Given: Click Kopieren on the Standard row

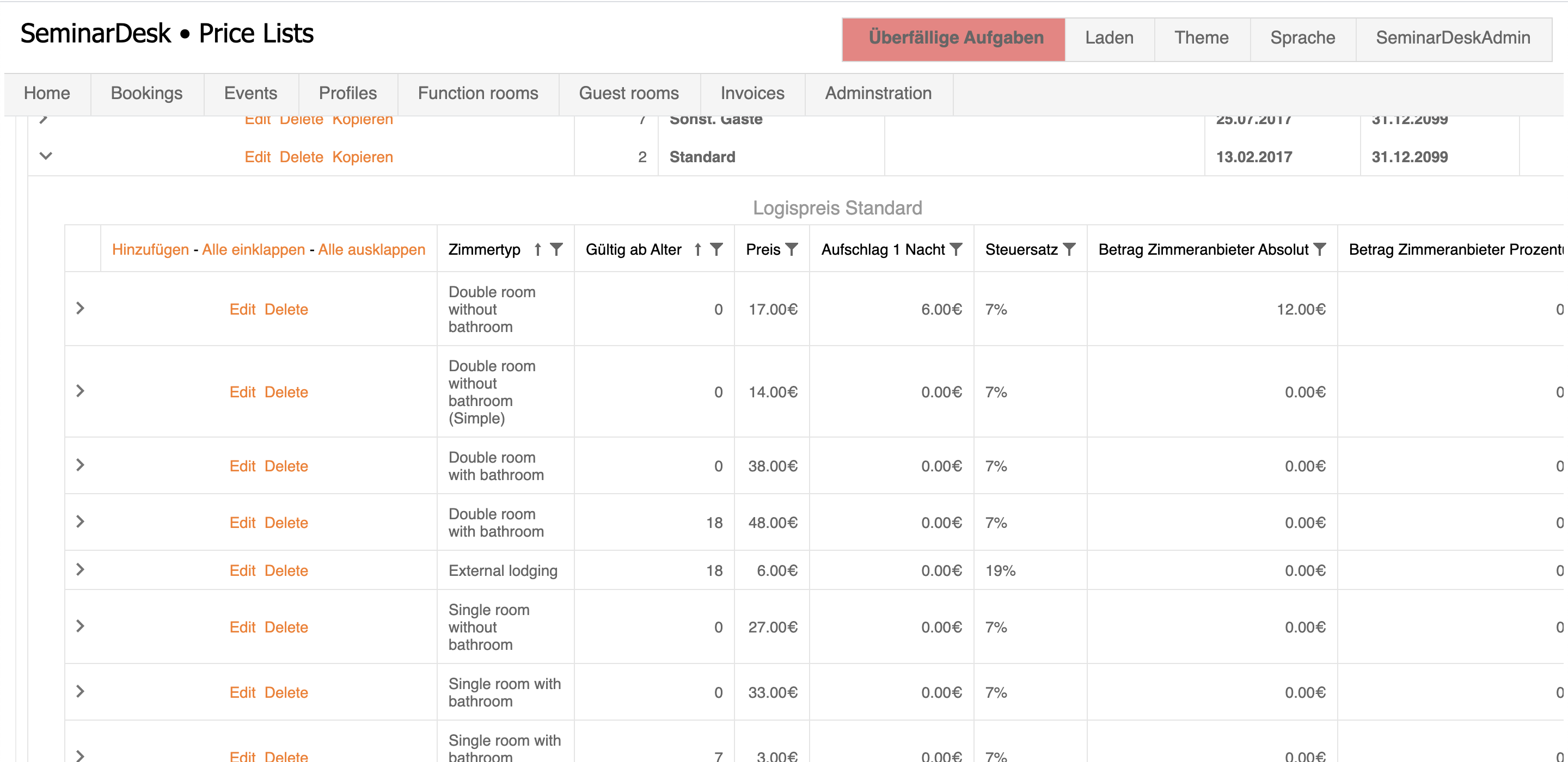Looking at the screenshot, I should [x=362, y=157].
